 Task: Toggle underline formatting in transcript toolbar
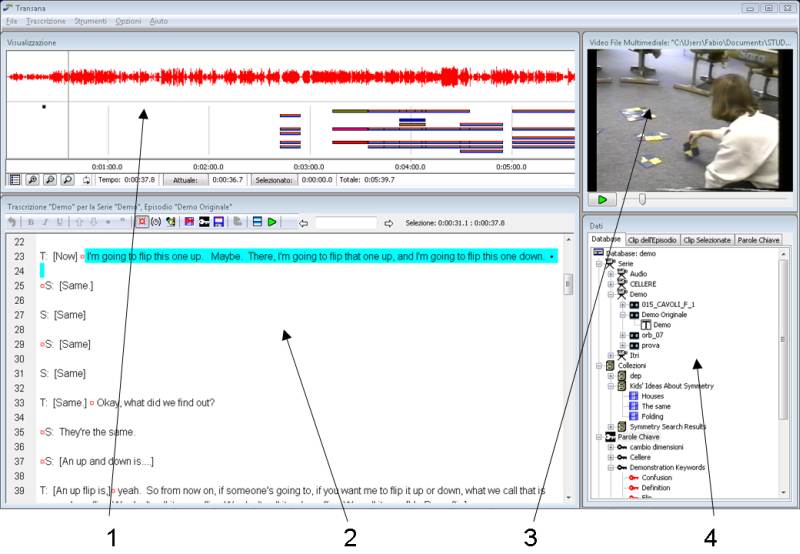click(x=60, y=222)
